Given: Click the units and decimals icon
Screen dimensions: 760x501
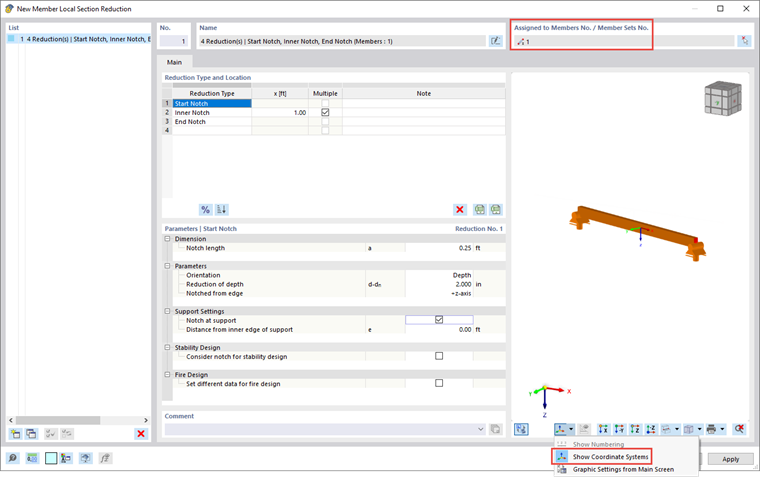Looking at the screenshot, I should tap(32, 458).
